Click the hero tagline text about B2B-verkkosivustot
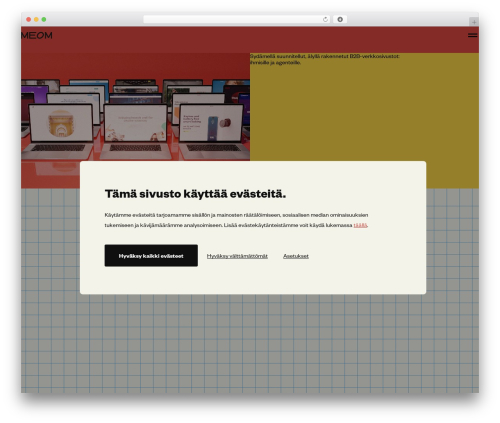The width and height of the screenshot is (500, 423). click(x=325, y=59)
